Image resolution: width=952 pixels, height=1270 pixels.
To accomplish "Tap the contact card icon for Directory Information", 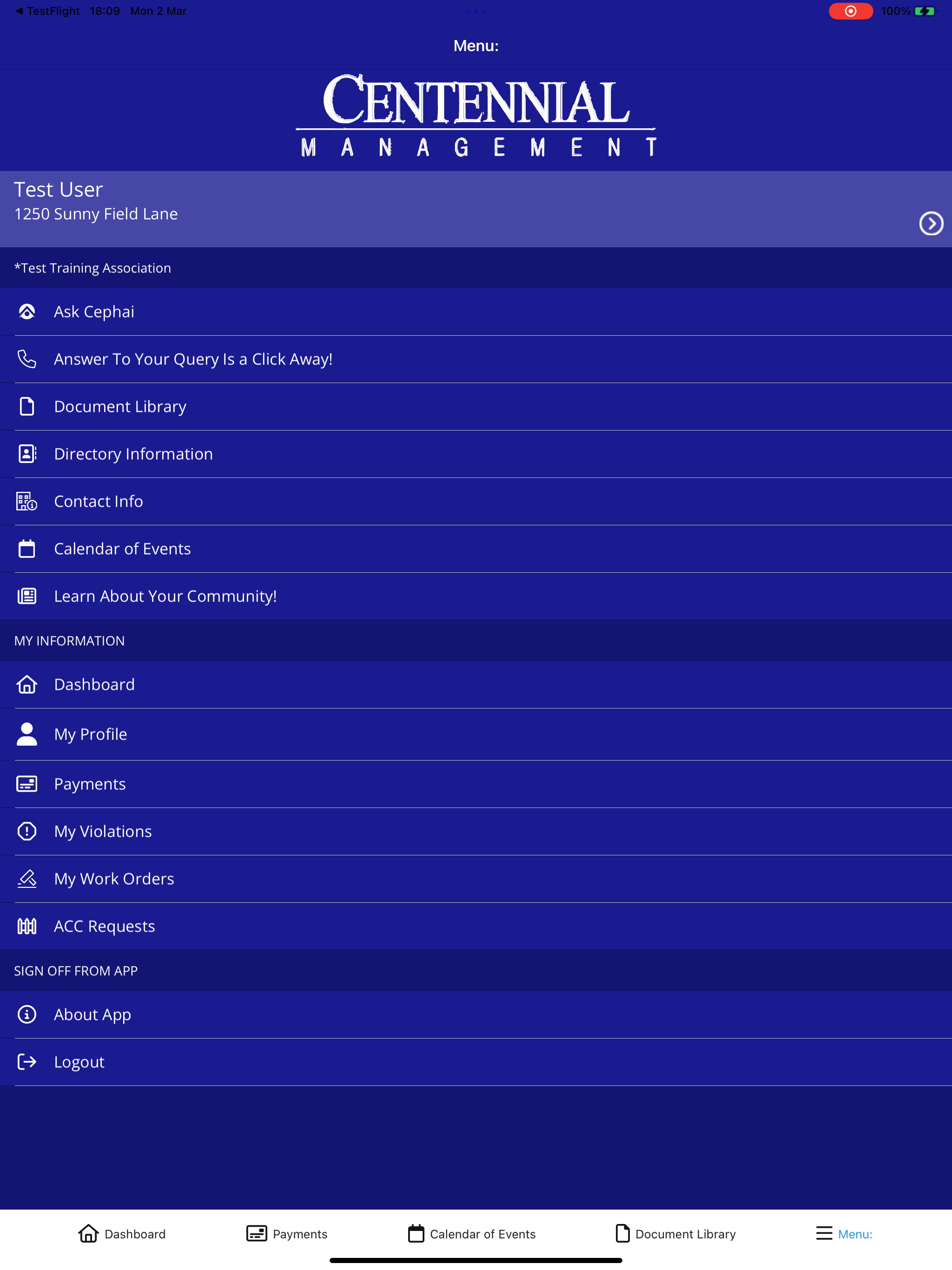I will [27, 454].
